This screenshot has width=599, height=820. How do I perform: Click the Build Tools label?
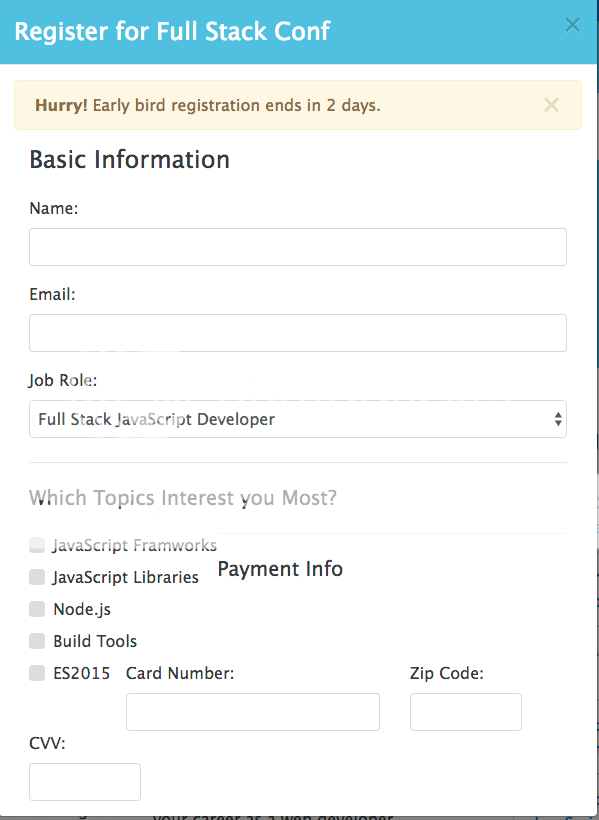(x=95, y=641)
